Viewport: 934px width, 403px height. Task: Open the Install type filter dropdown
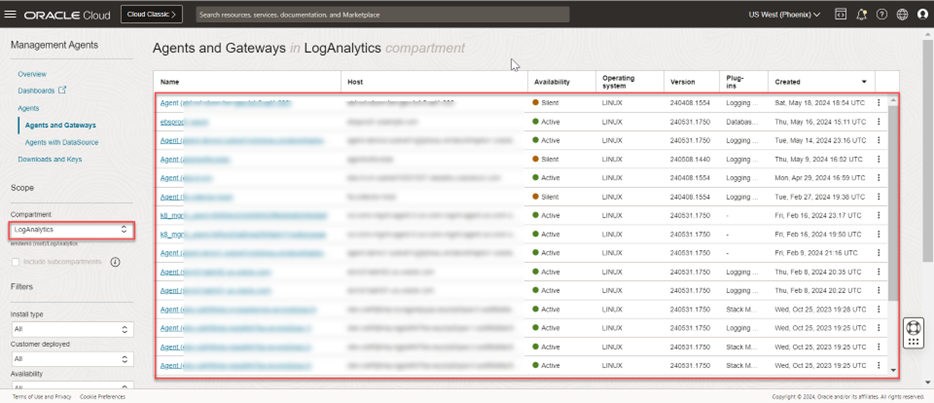coord(72,329)
